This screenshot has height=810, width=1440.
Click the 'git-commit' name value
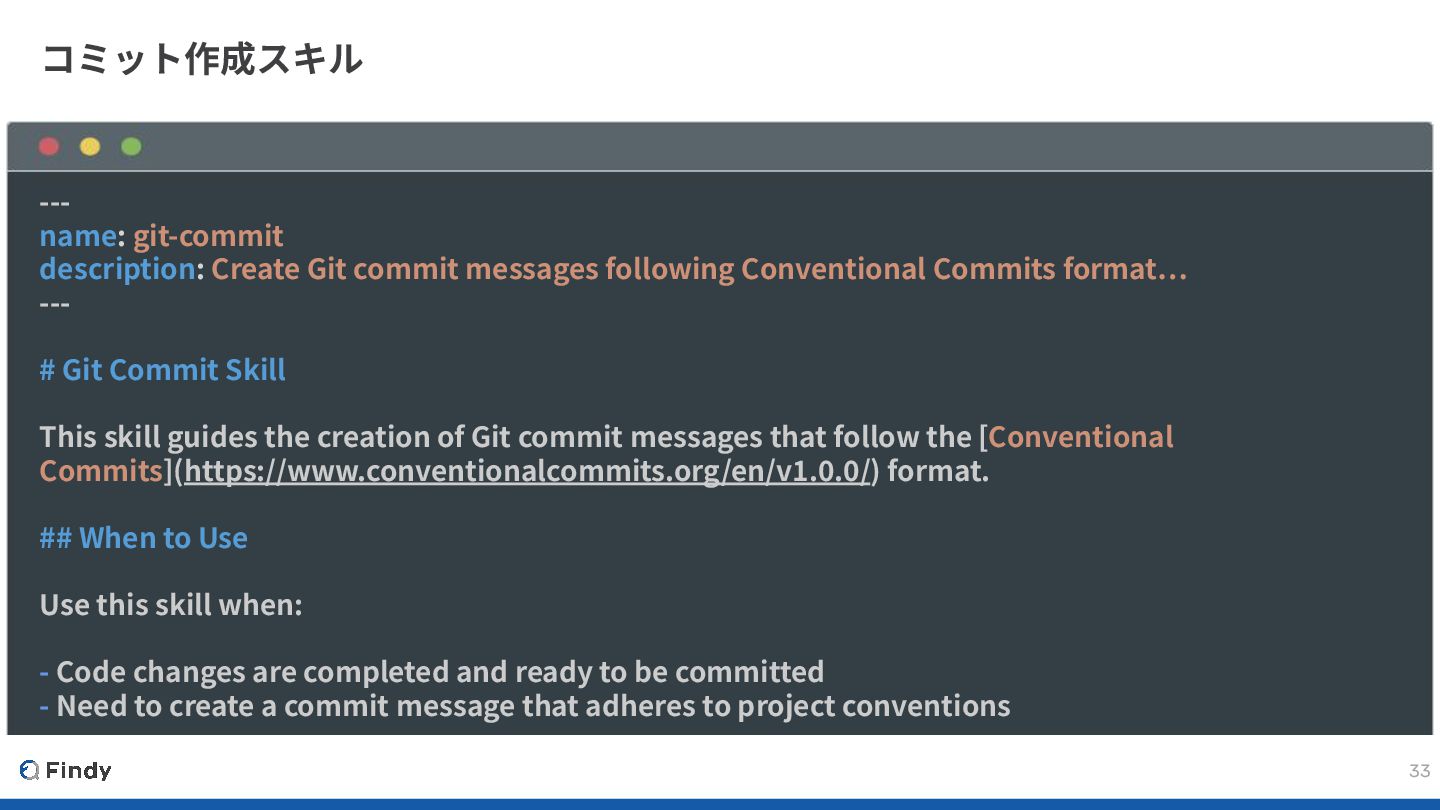click(208, 236)
